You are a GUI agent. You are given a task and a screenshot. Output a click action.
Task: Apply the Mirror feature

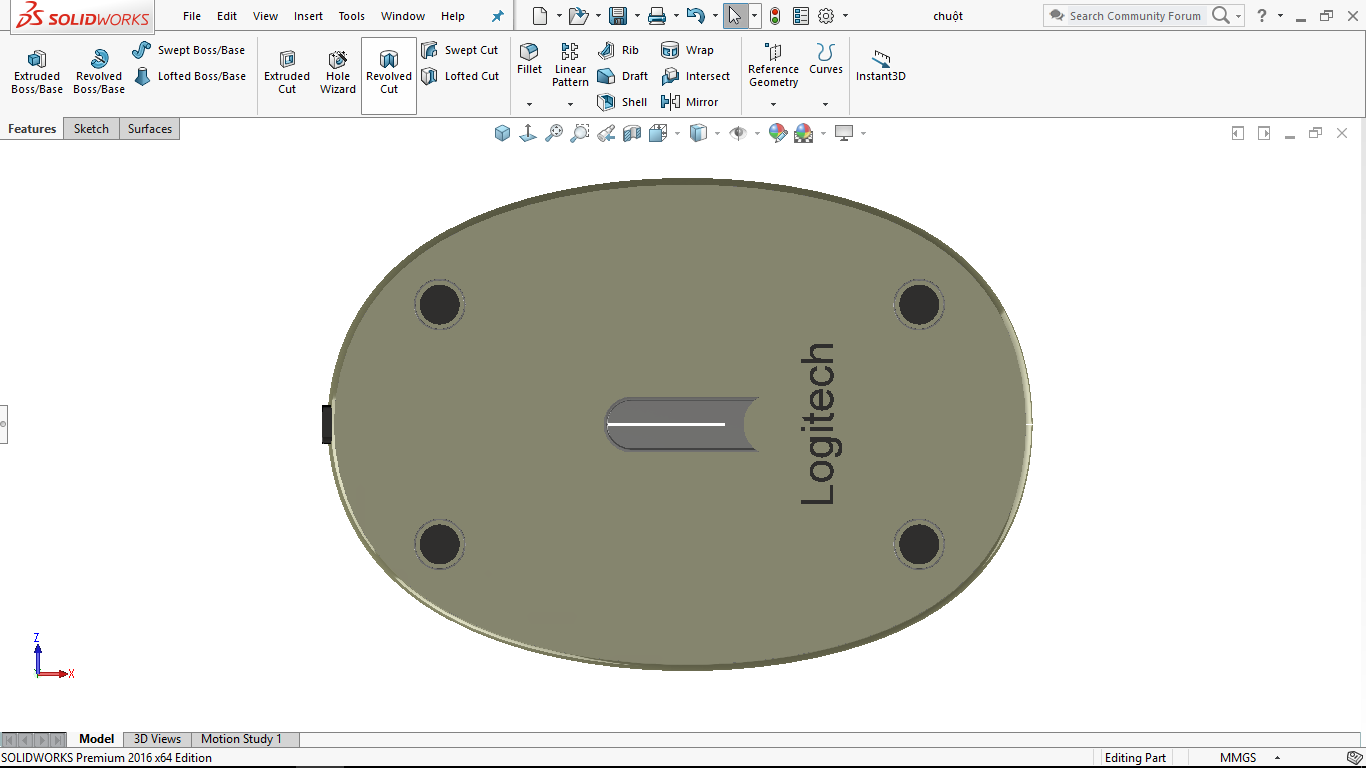coord(689,102)
